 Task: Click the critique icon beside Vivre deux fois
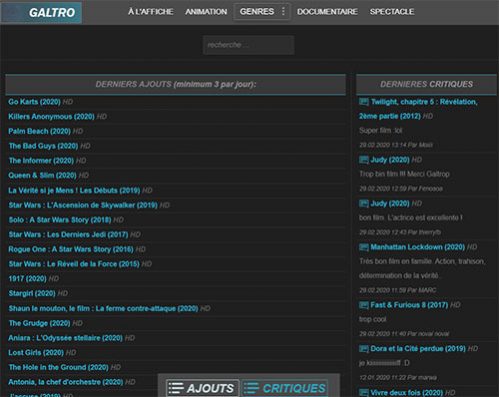coord(363,392)
